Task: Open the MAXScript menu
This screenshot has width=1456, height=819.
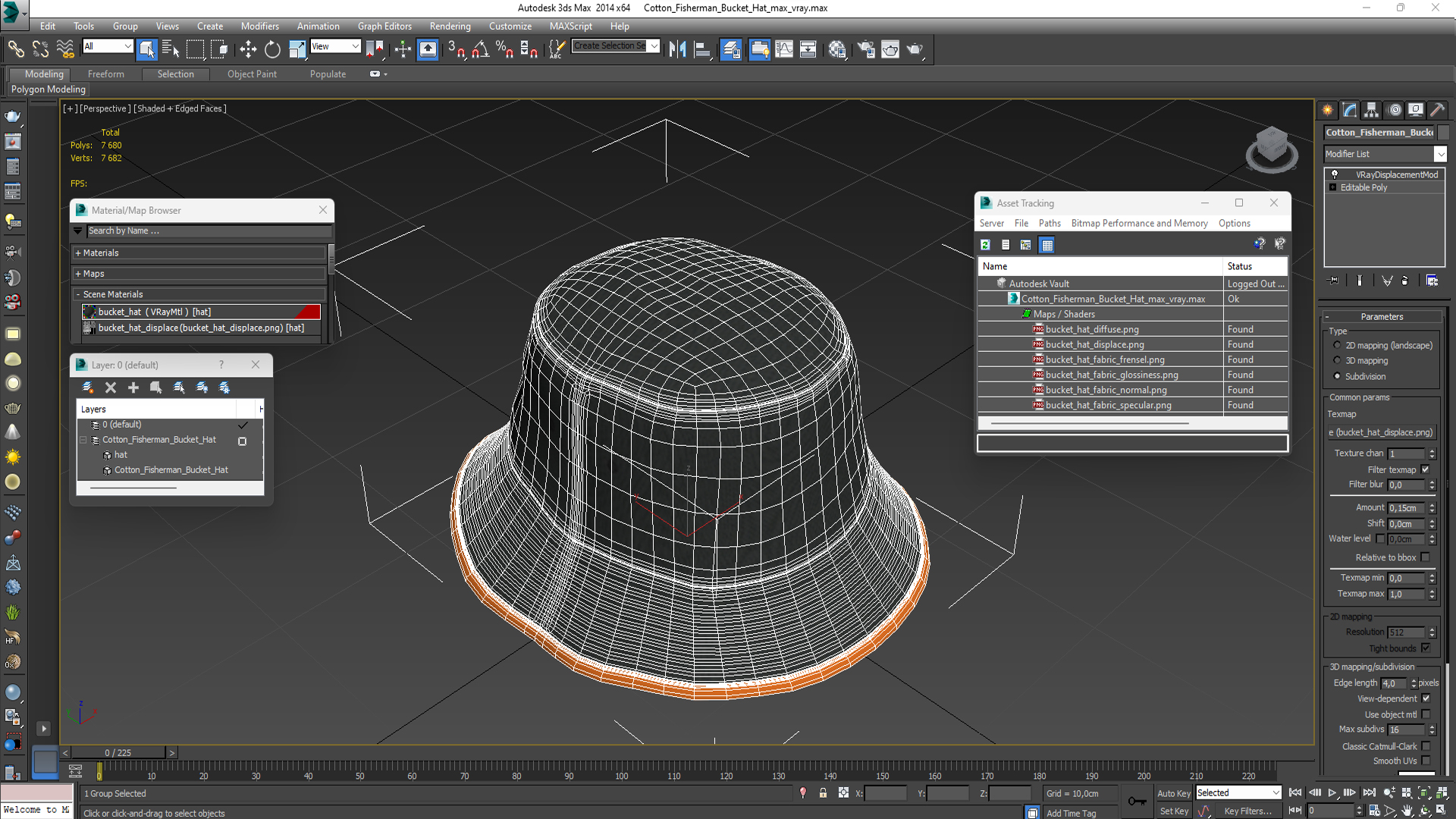Action: click(x=570, y=26)
